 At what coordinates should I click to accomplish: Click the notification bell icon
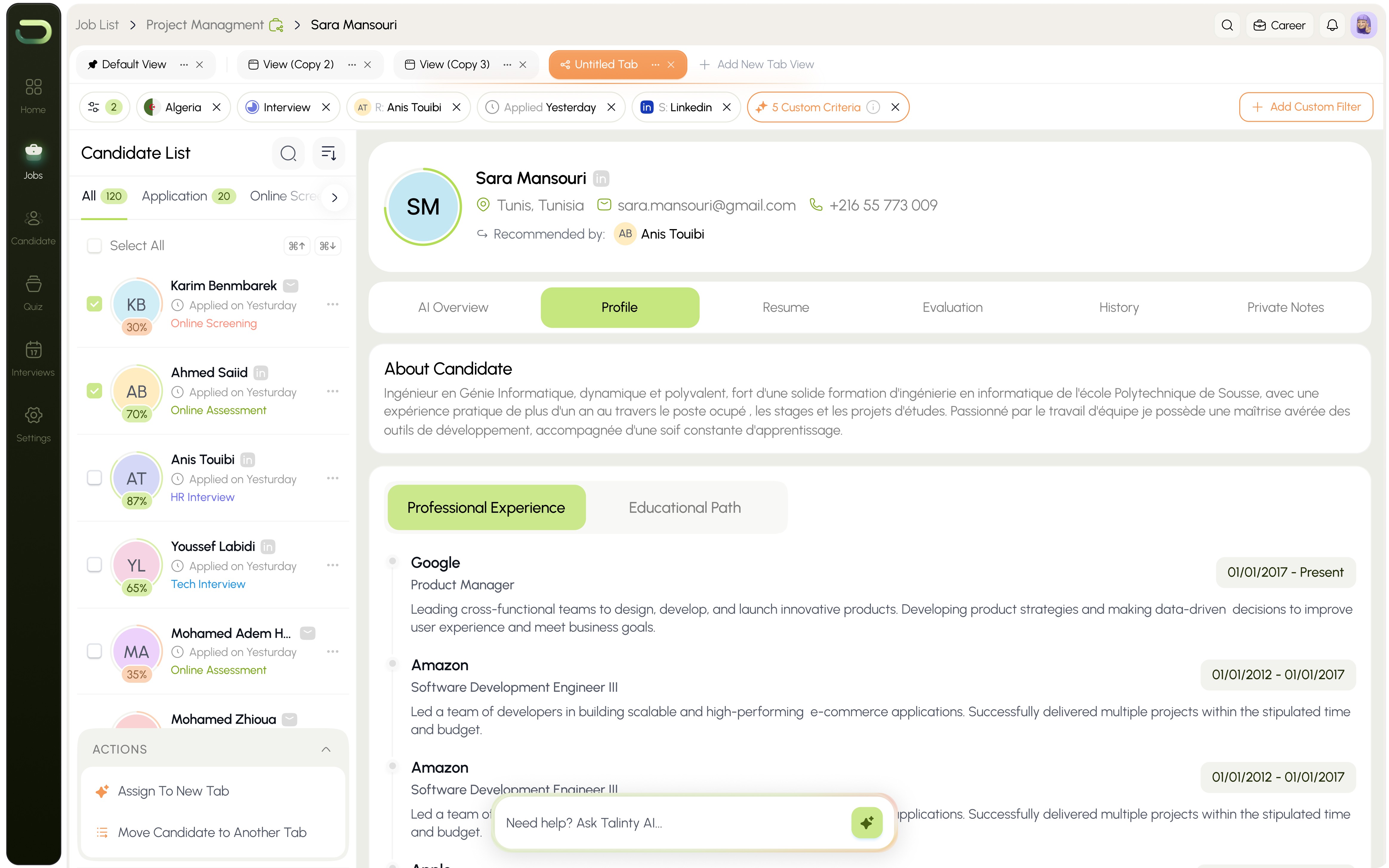[1332, 25]
